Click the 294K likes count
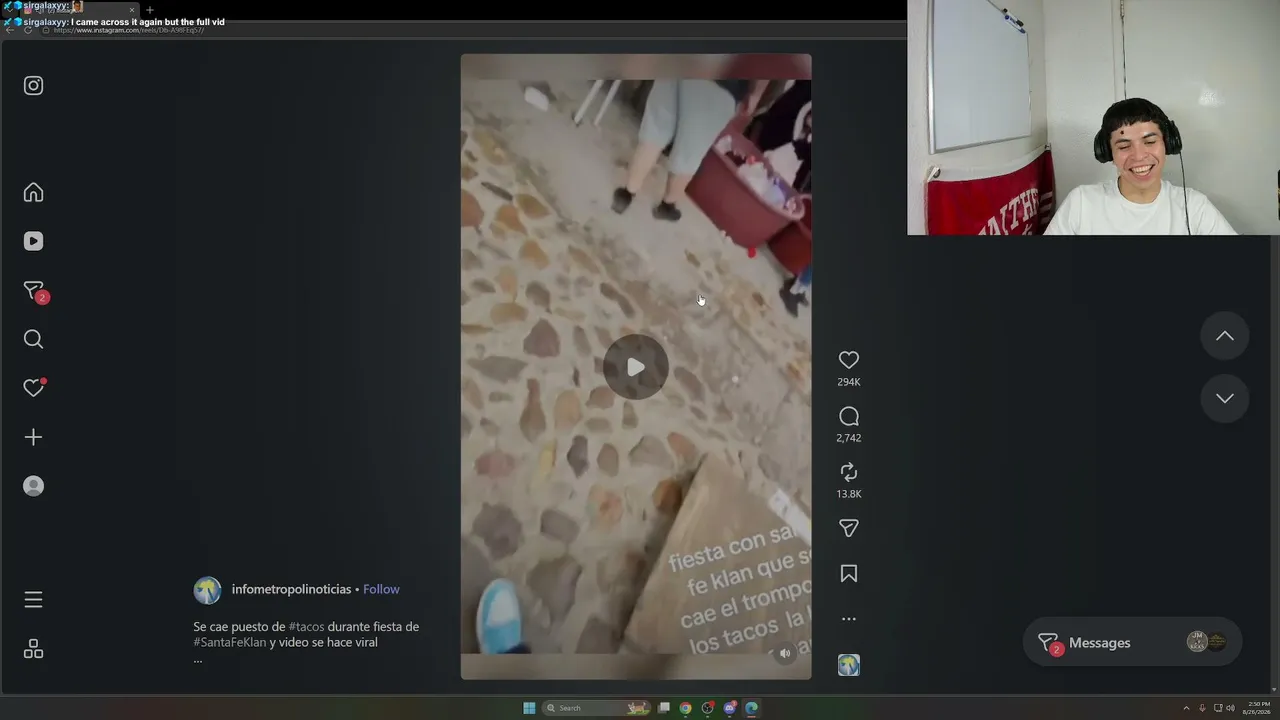1280x720 pixels. 849,382
